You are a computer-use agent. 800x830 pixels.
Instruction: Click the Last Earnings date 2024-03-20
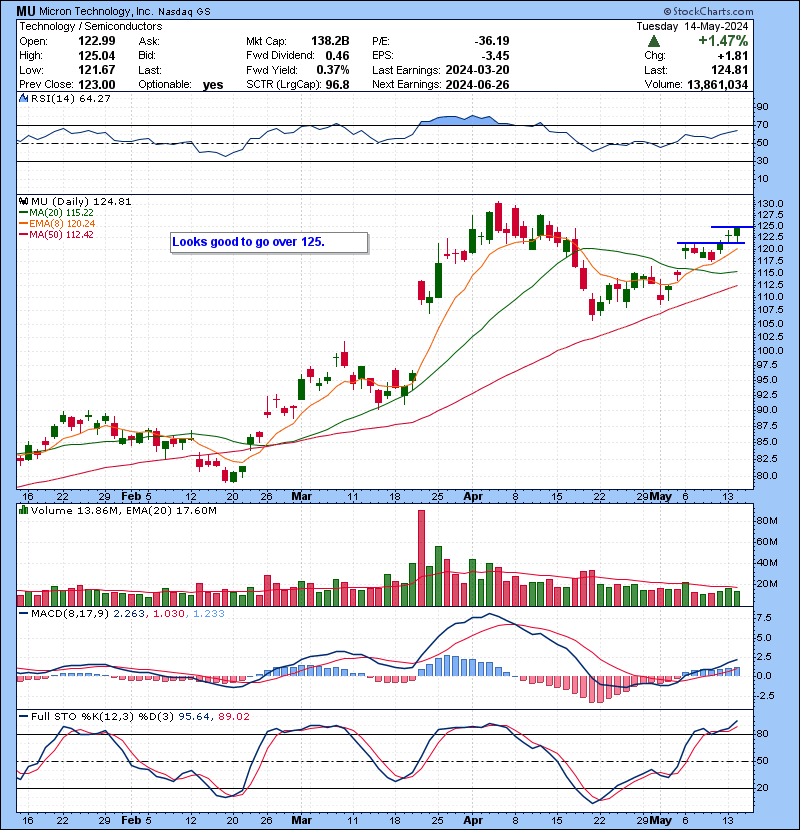pos(478,70)
